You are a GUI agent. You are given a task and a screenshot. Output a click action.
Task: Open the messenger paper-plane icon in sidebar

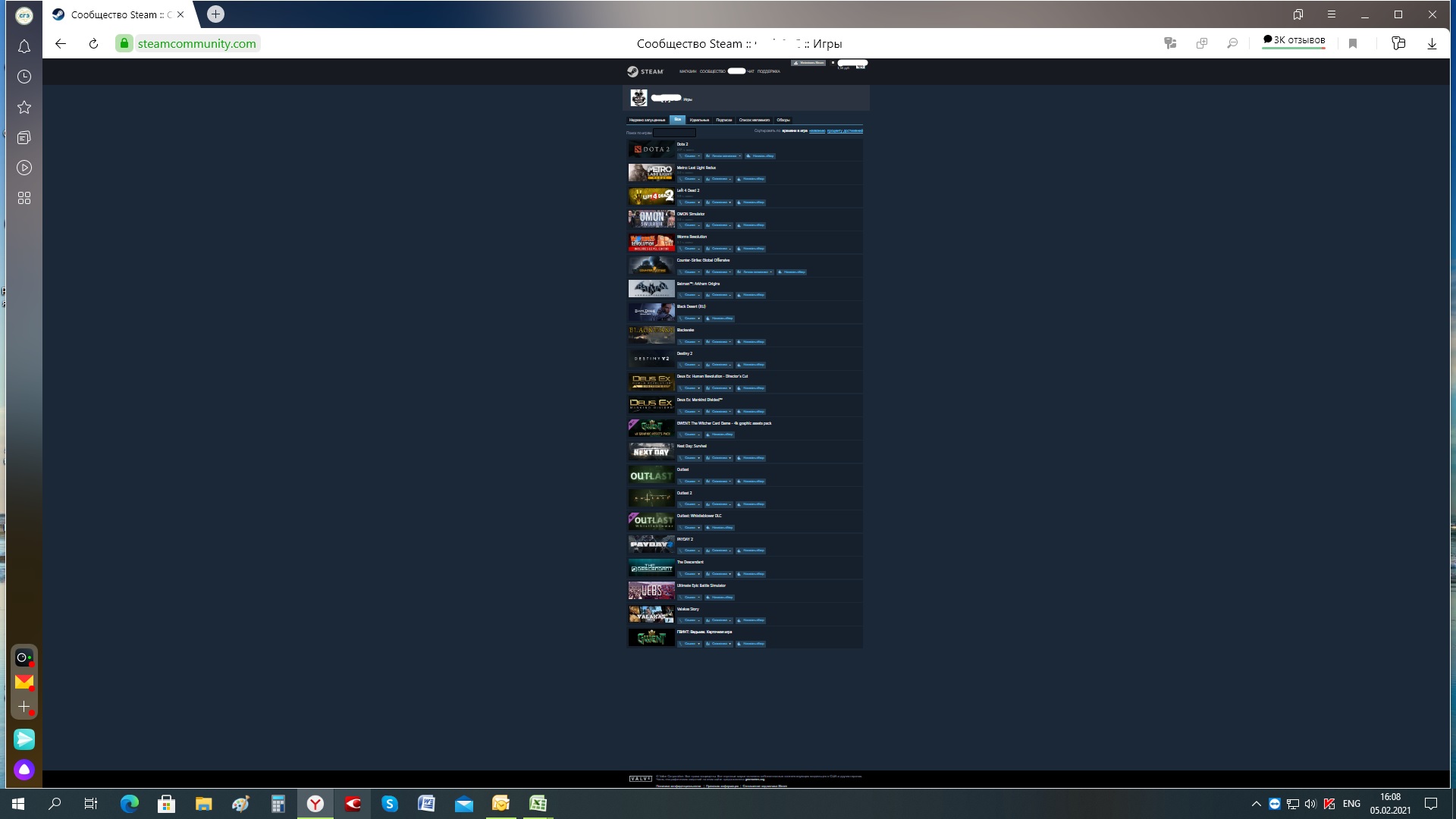coord(24,739)
